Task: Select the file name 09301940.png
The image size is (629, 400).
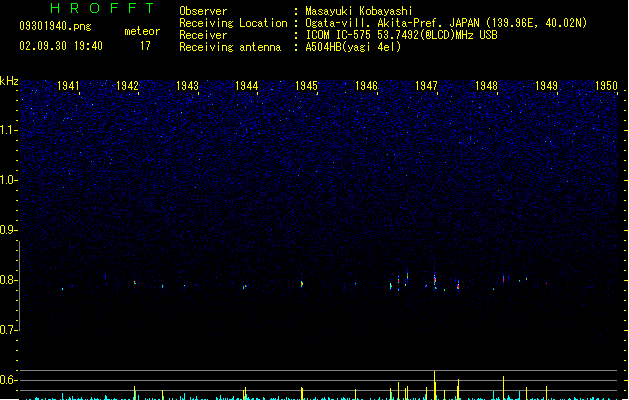Action: click(55, 26)
